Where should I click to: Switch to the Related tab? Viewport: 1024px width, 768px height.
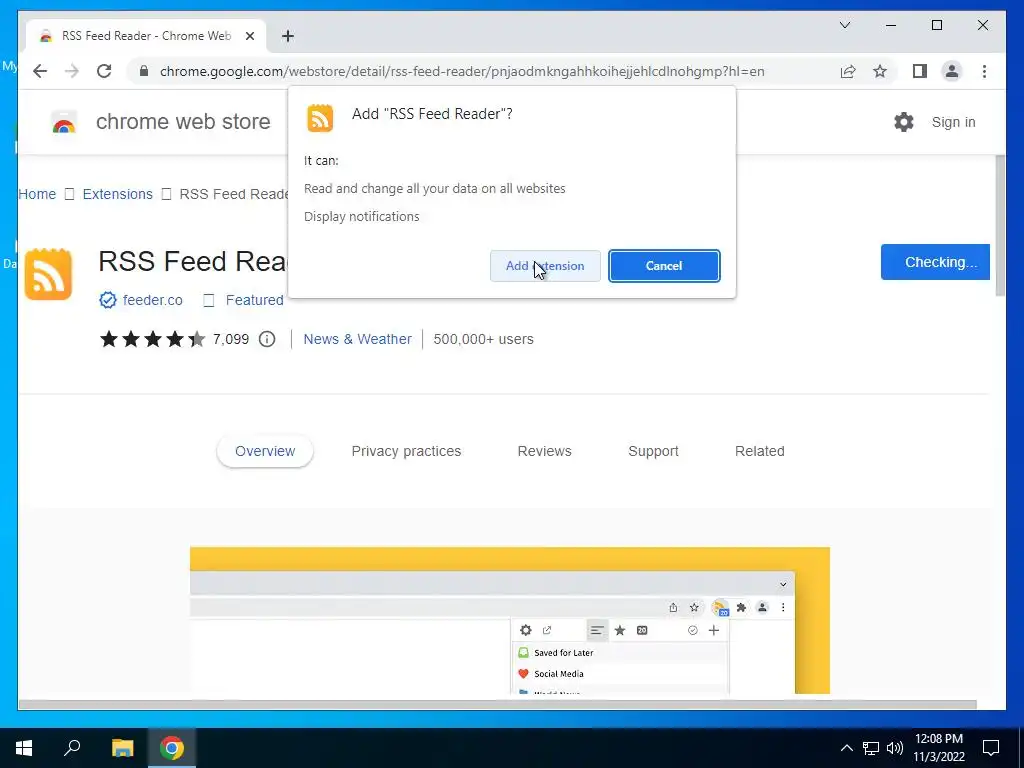point(760,451)
